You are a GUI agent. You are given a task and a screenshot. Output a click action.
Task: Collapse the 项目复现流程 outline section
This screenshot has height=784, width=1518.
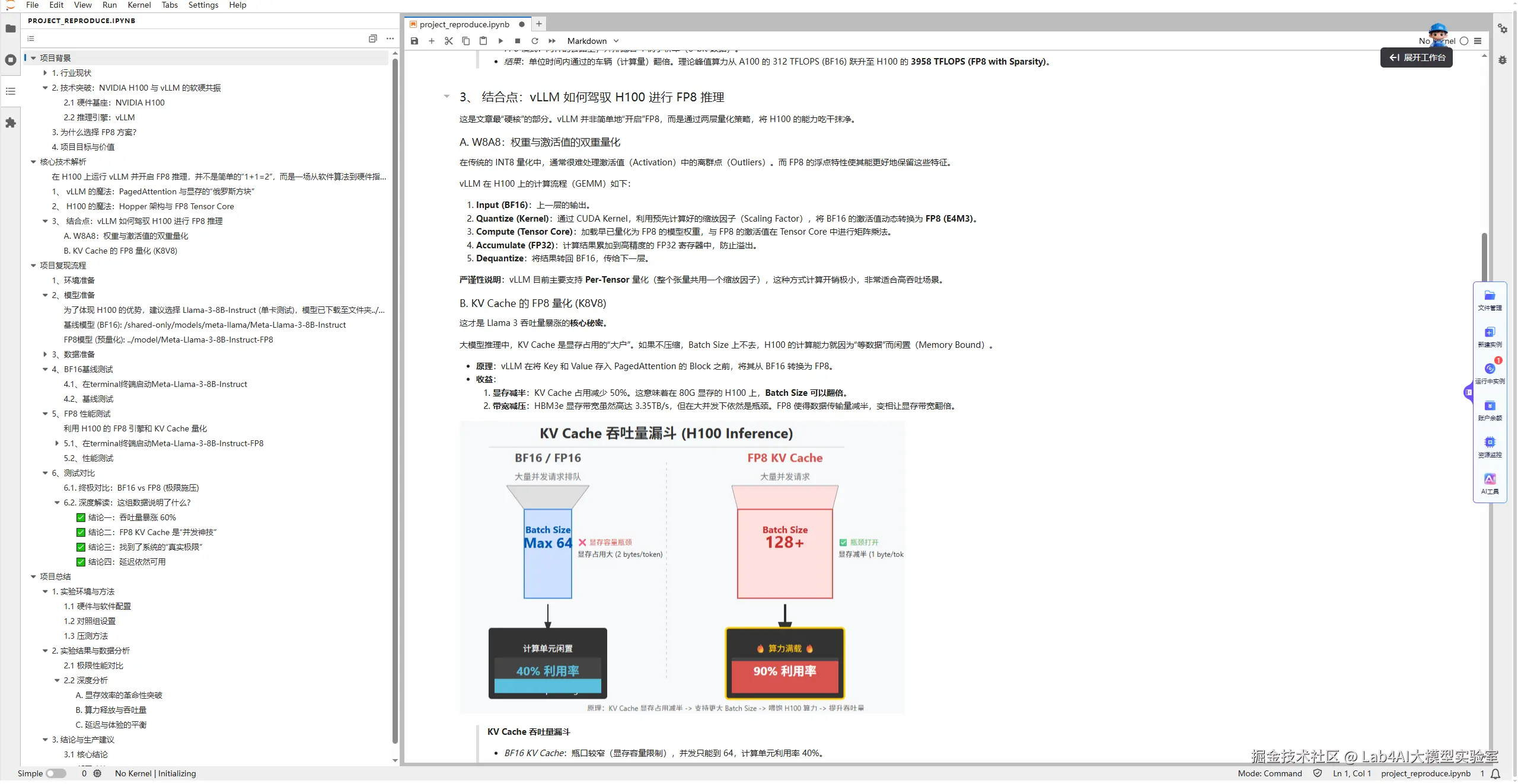click(33, 265)
